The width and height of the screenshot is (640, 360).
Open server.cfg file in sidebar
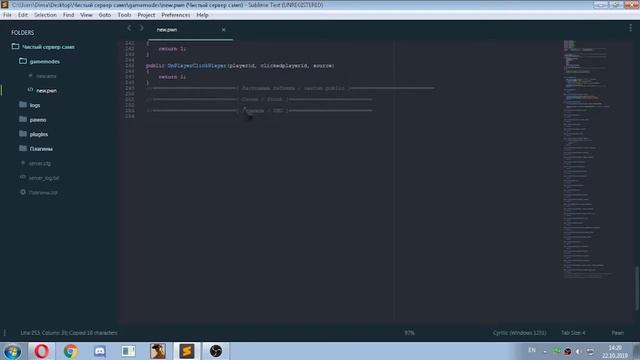40,164
